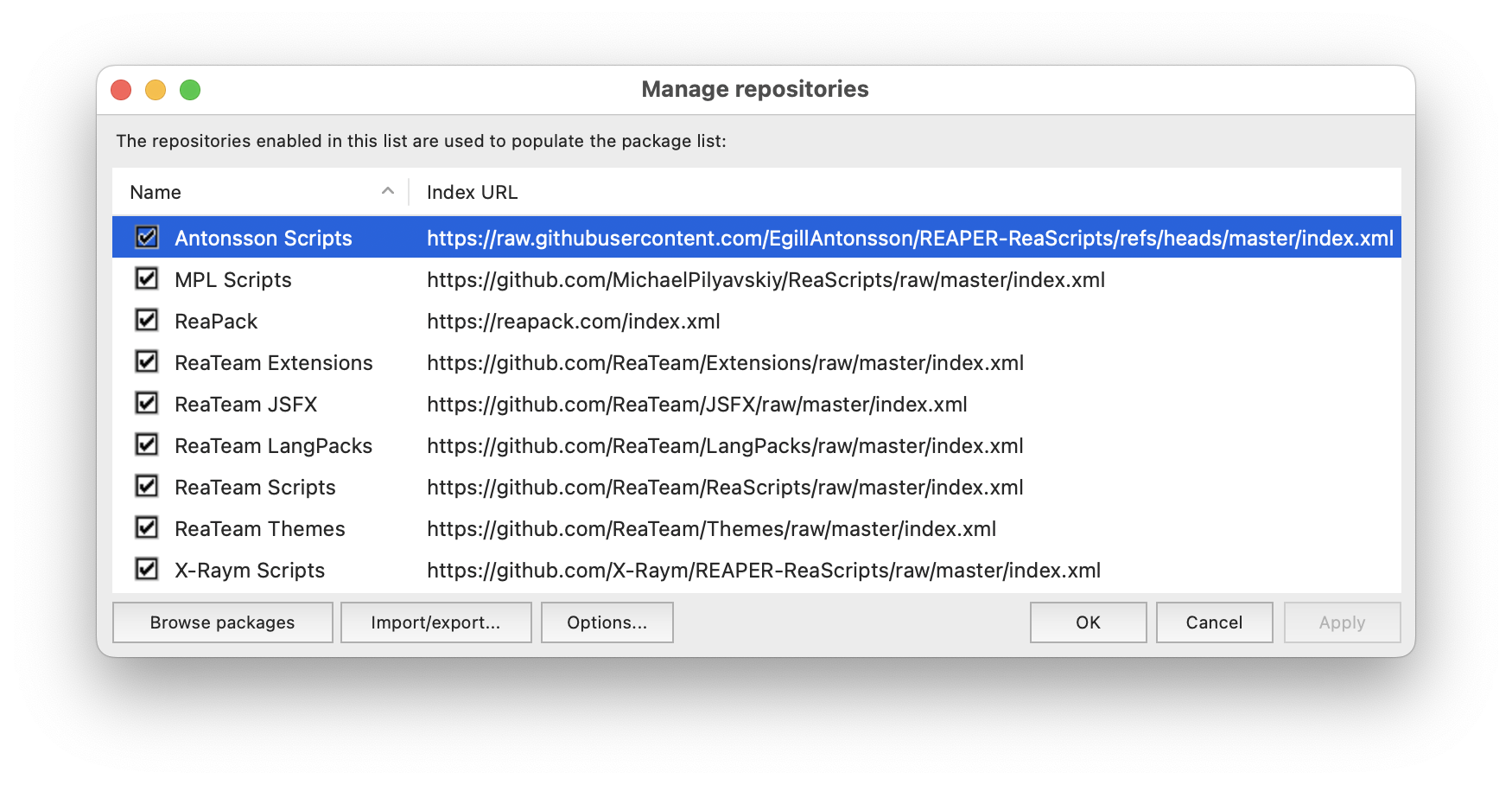Toggle the ReaTeam Extensions checkbox
Image resolution: width=1512 pixels, height=785 pixels.
click(x=147, y=361)
